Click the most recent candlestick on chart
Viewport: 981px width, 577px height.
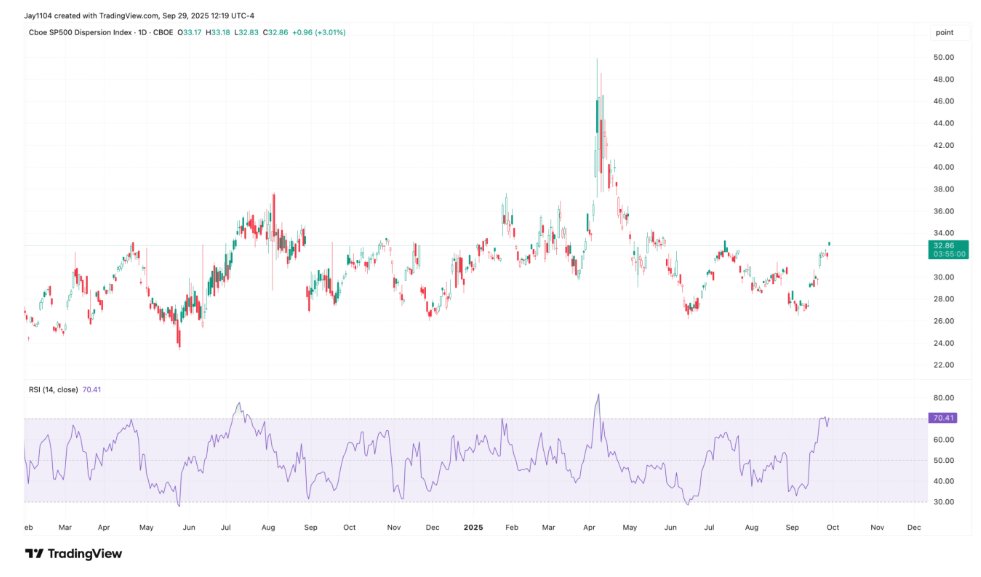tap(829, 248)
